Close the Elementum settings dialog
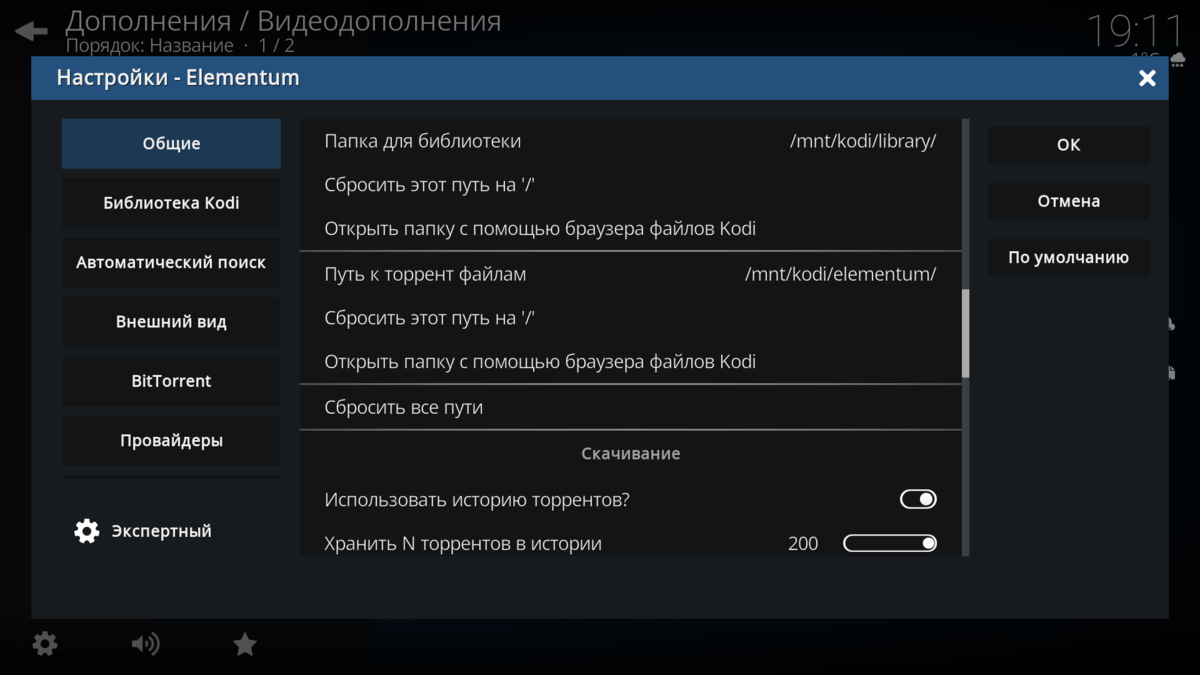This screenshot has height=675, width=1200. [x=1147, y=78]
